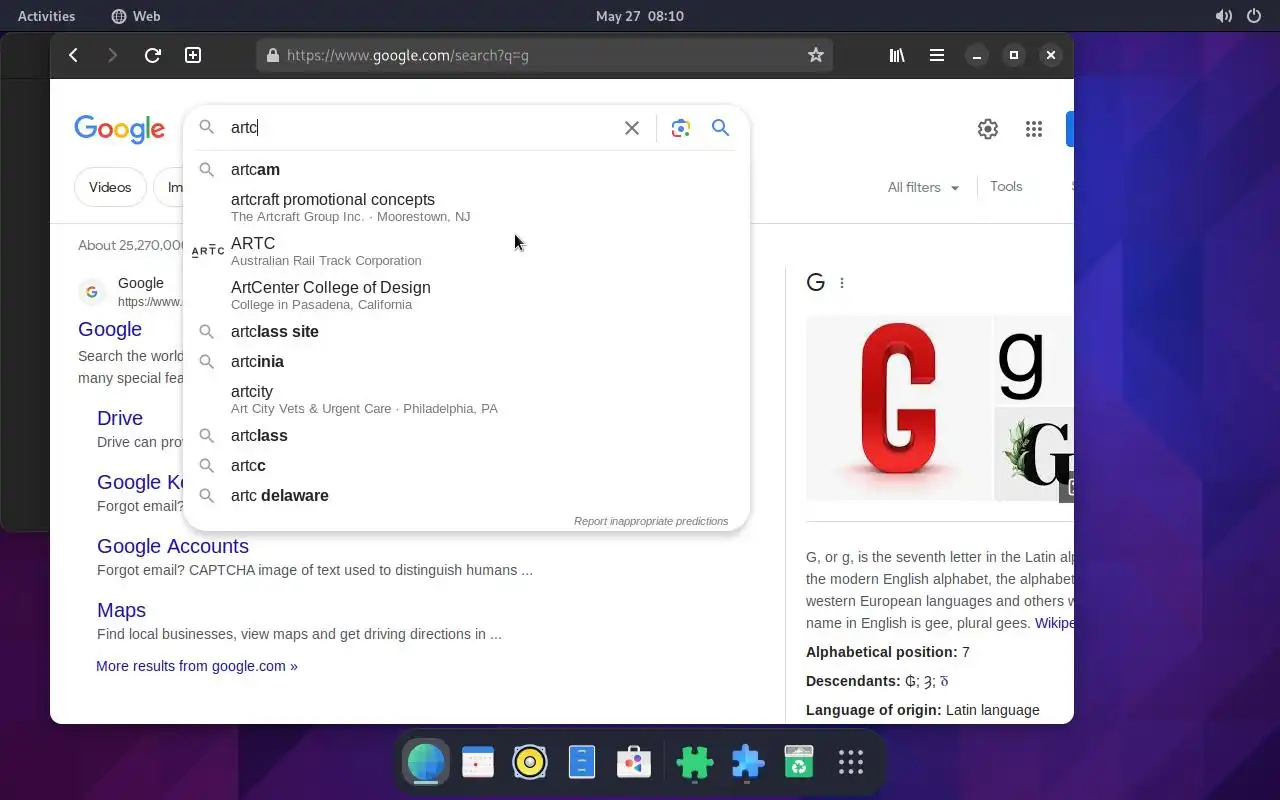Image resolution: width=1280 pixels, height=800 pixels.
Task: Open Google settings gear icon
Action: (x=988, y=129)
